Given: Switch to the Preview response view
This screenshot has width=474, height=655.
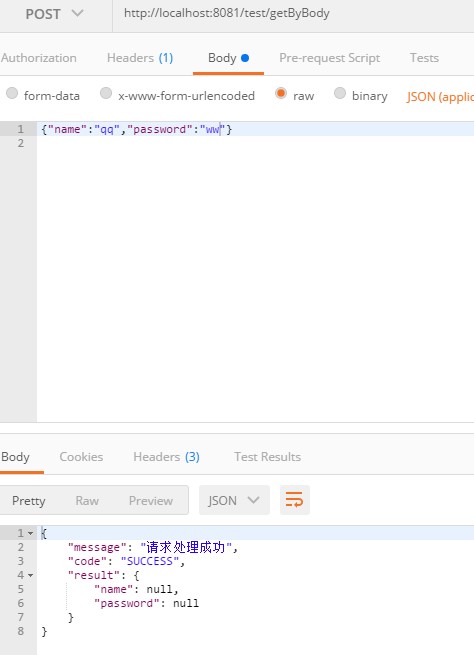Looking at the screenshot, I should [x=151, y=500].
